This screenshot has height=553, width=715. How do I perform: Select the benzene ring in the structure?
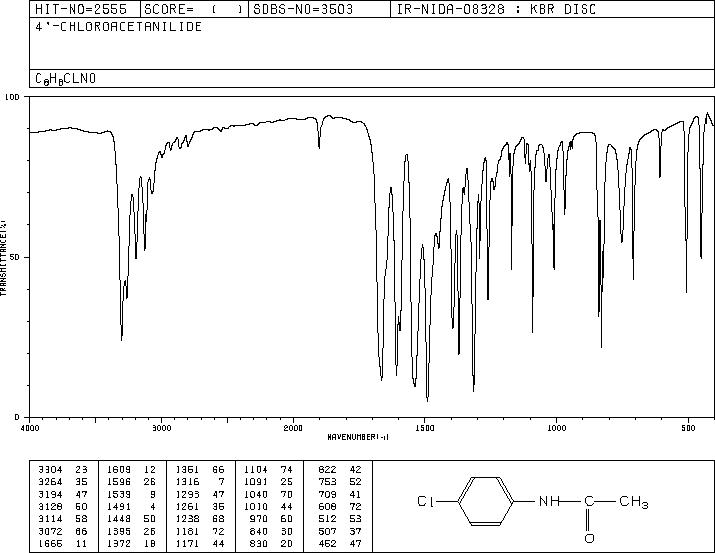click(486, 501)
